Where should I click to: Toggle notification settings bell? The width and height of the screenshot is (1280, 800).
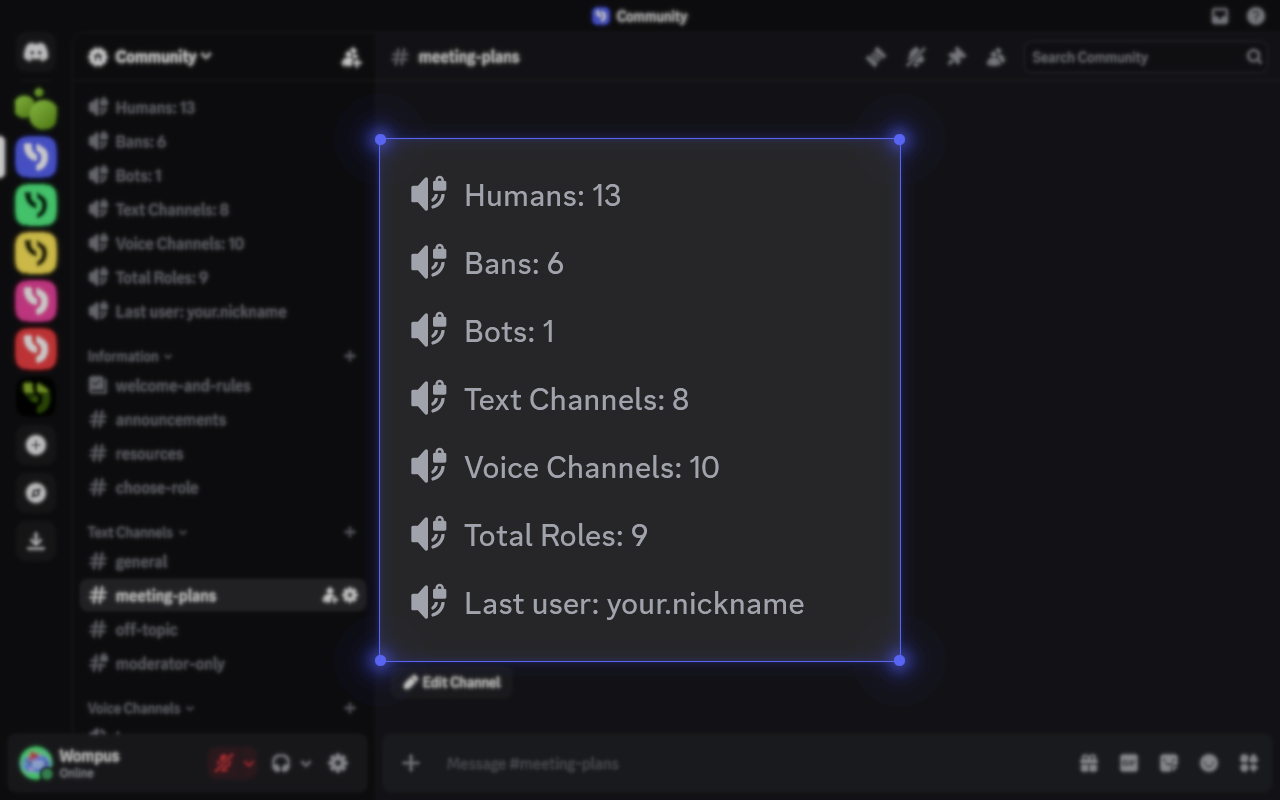pos(915,57)
